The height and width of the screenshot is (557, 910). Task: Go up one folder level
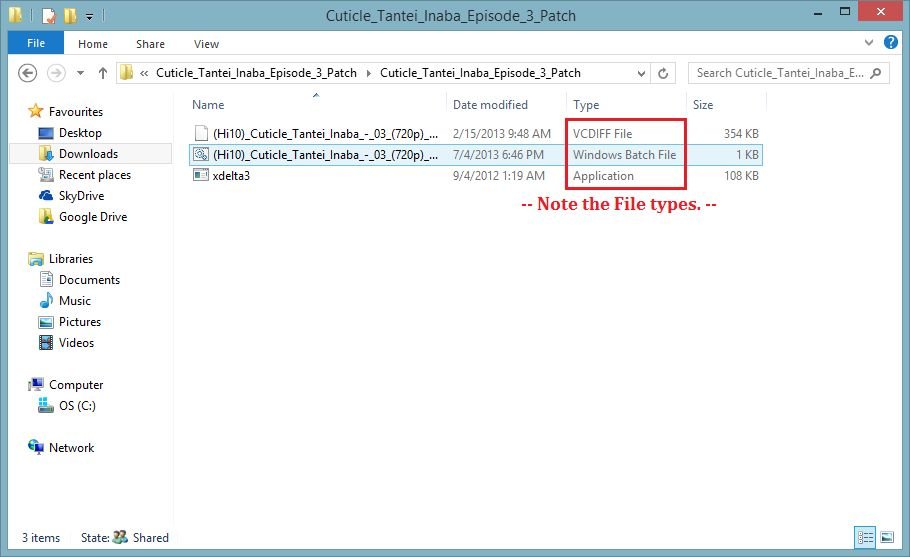click(x=102, y=73)
